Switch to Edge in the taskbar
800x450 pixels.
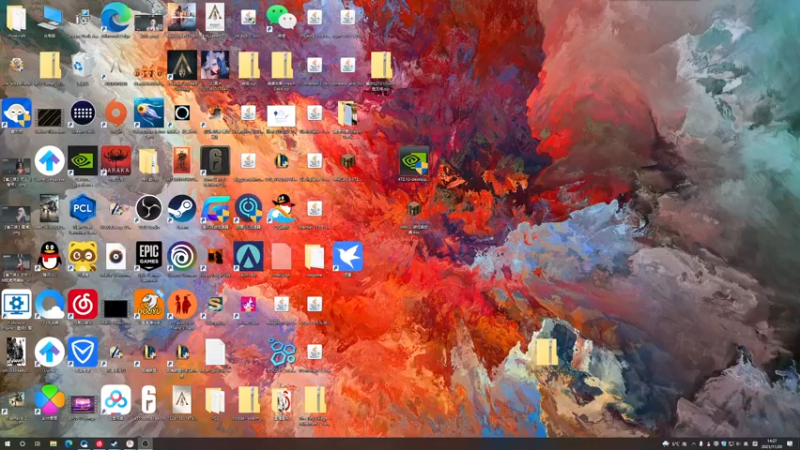[68, 444]
